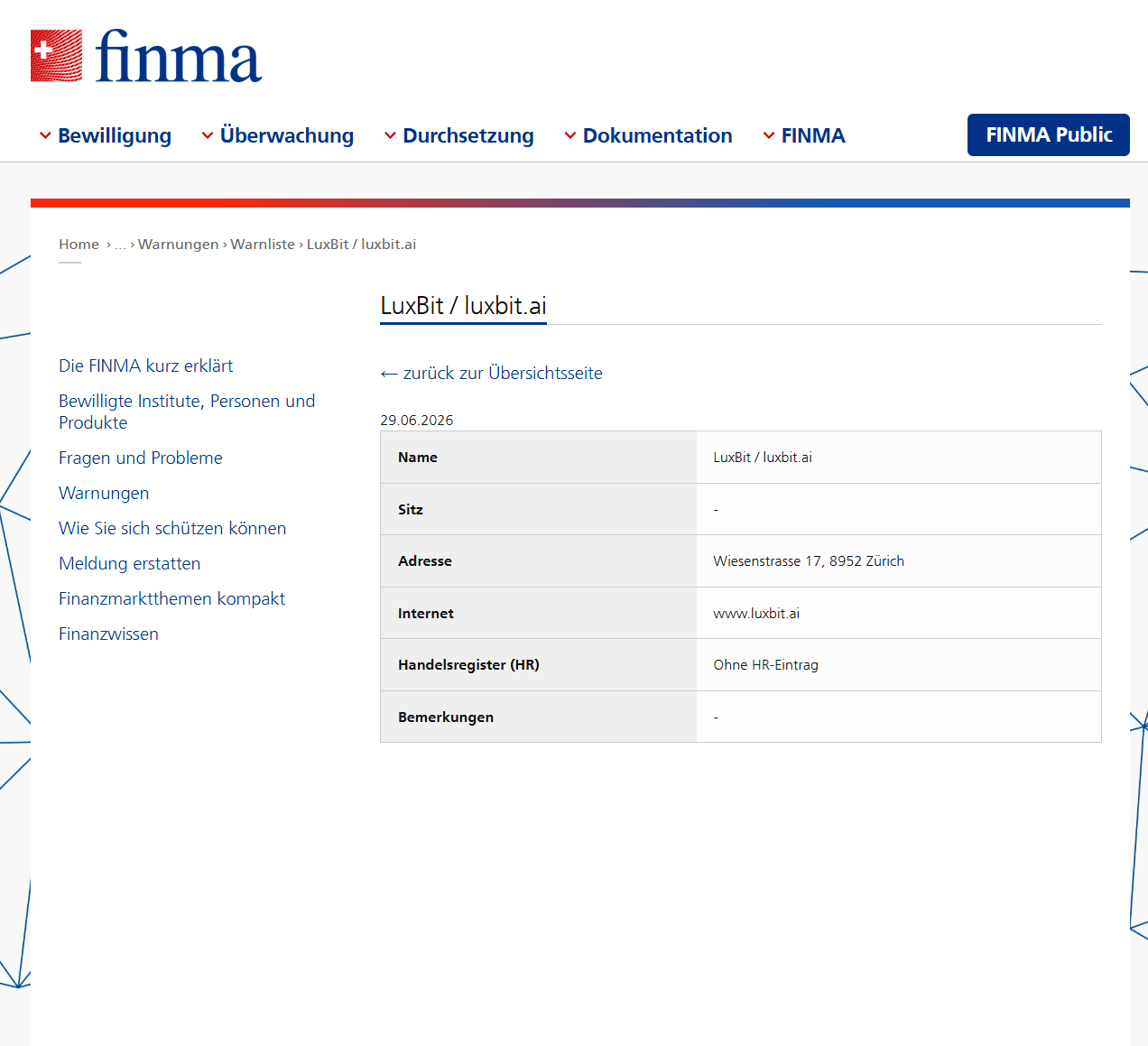Go to Warnungen breadcrumb
1148x1046 pixels.
pyautogui.click(x=179, y=245)
